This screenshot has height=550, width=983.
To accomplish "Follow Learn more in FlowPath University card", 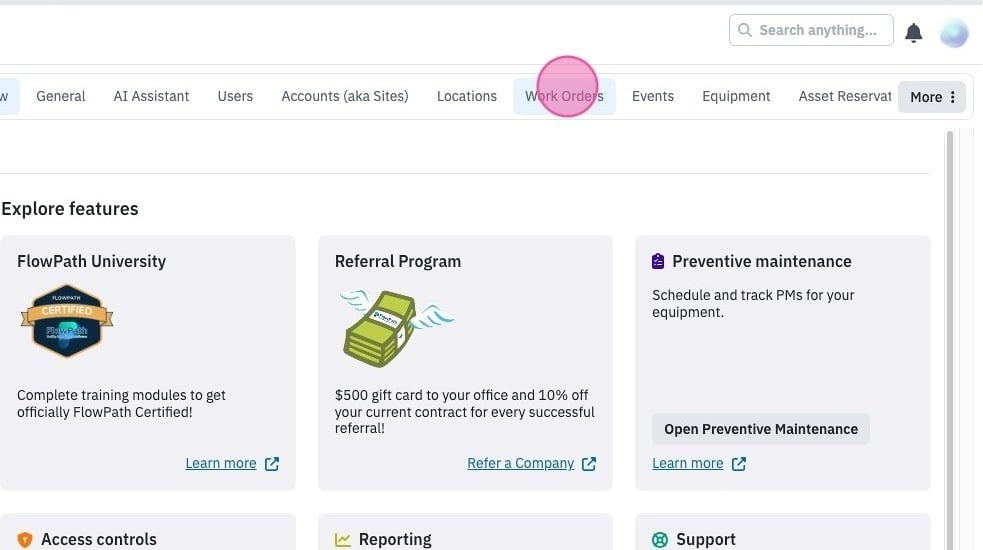I will [x=221, y=463].
